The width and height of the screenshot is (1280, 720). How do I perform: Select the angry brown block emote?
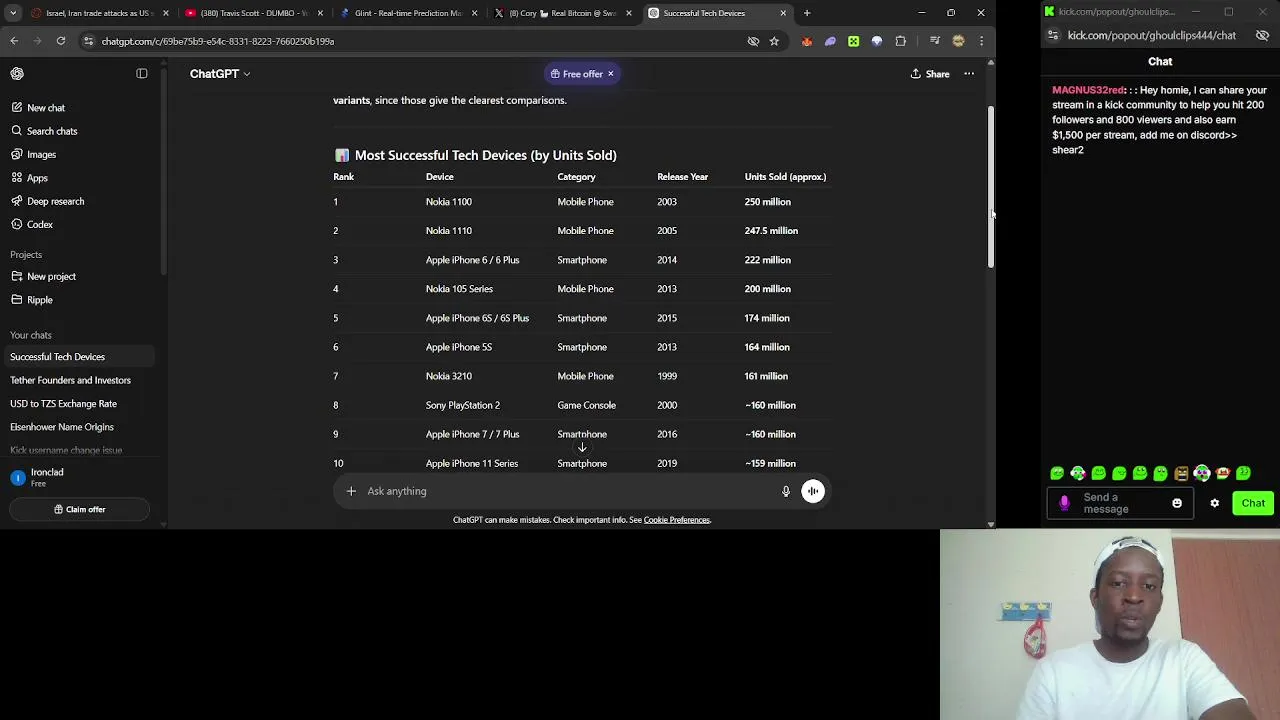click(1181, 473)
